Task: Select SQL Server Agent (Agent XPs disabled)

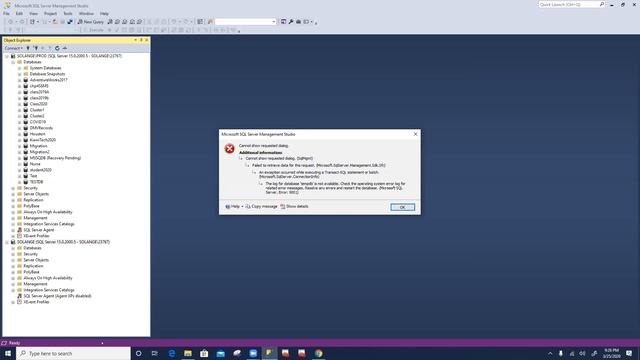Action: (57, 296)
